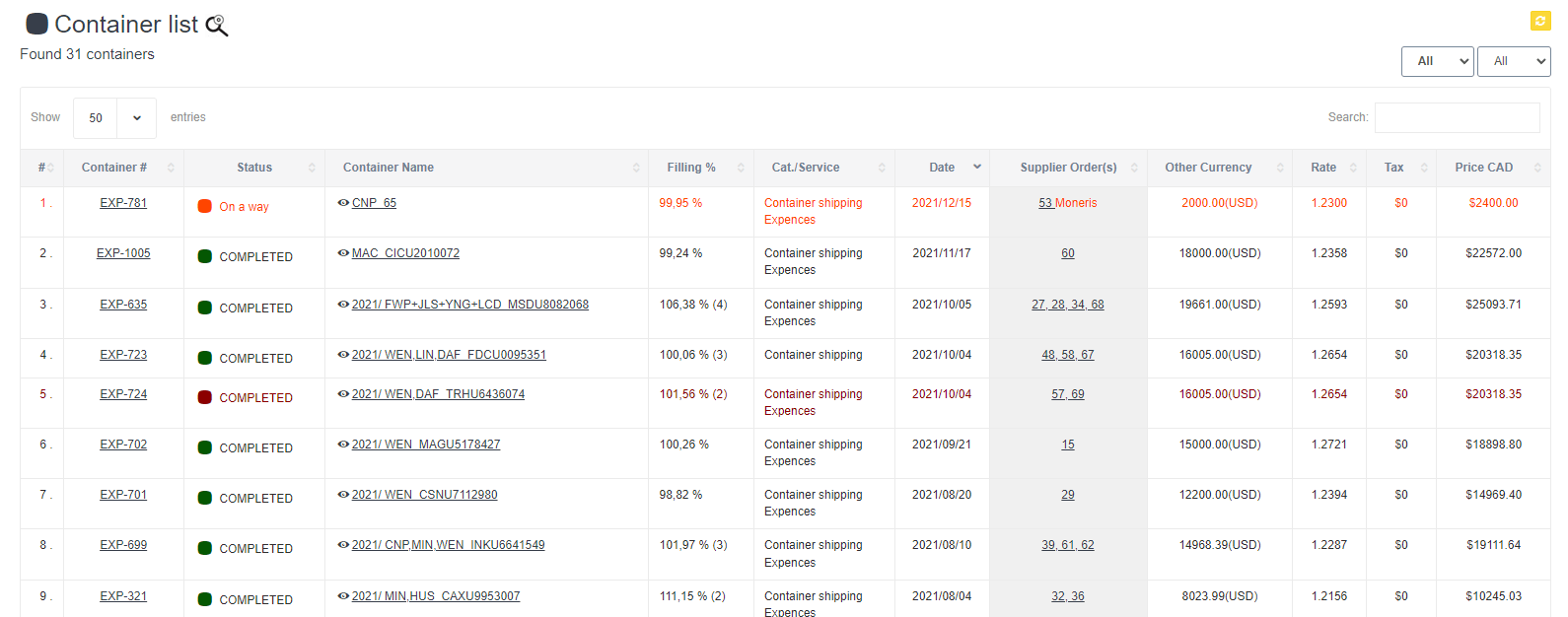Click eye icon for MIN,HUS_CAXU9953007

pyautogui.click(x=343, y=596)
